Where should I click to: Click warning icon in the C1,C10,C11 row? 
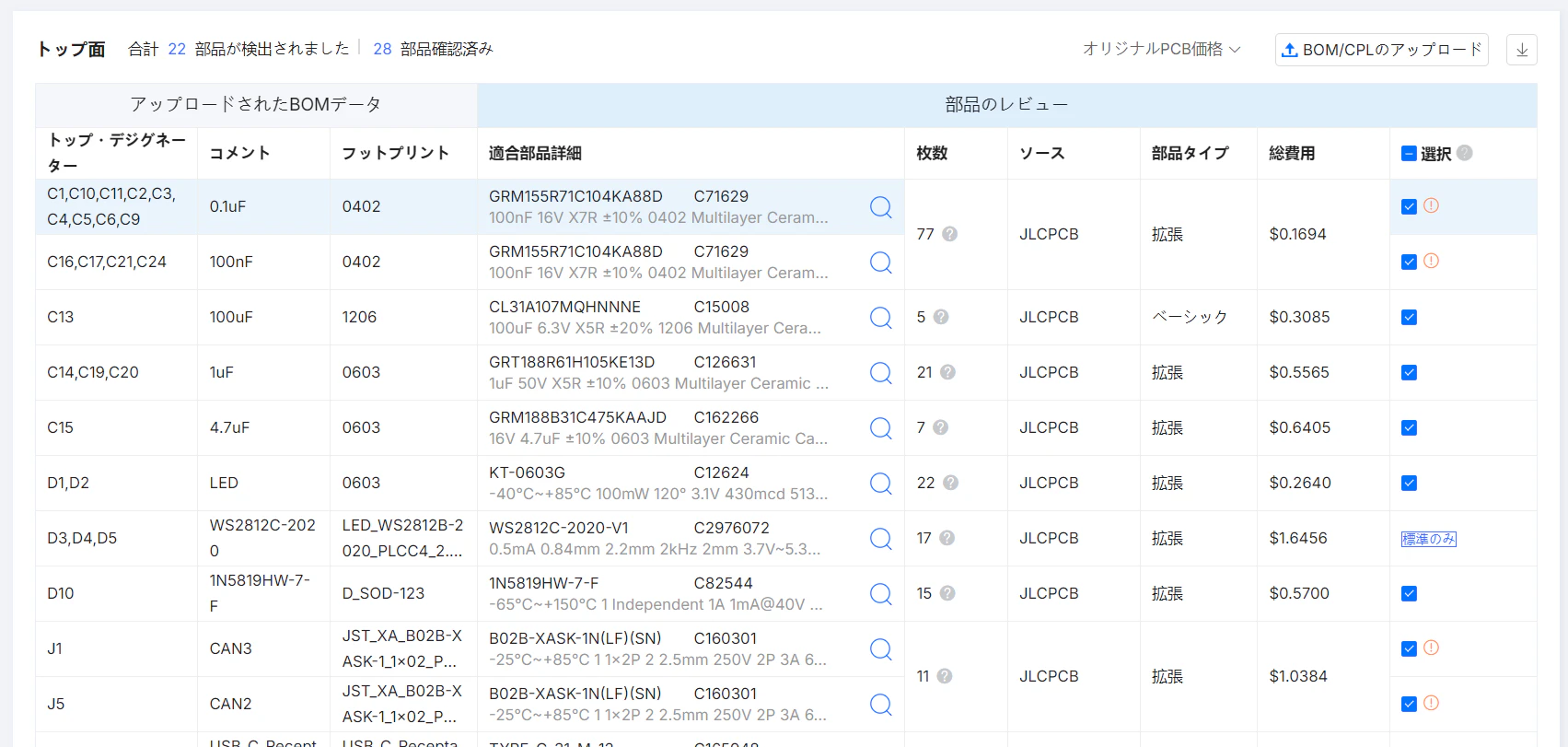[x=1431, y=205]
